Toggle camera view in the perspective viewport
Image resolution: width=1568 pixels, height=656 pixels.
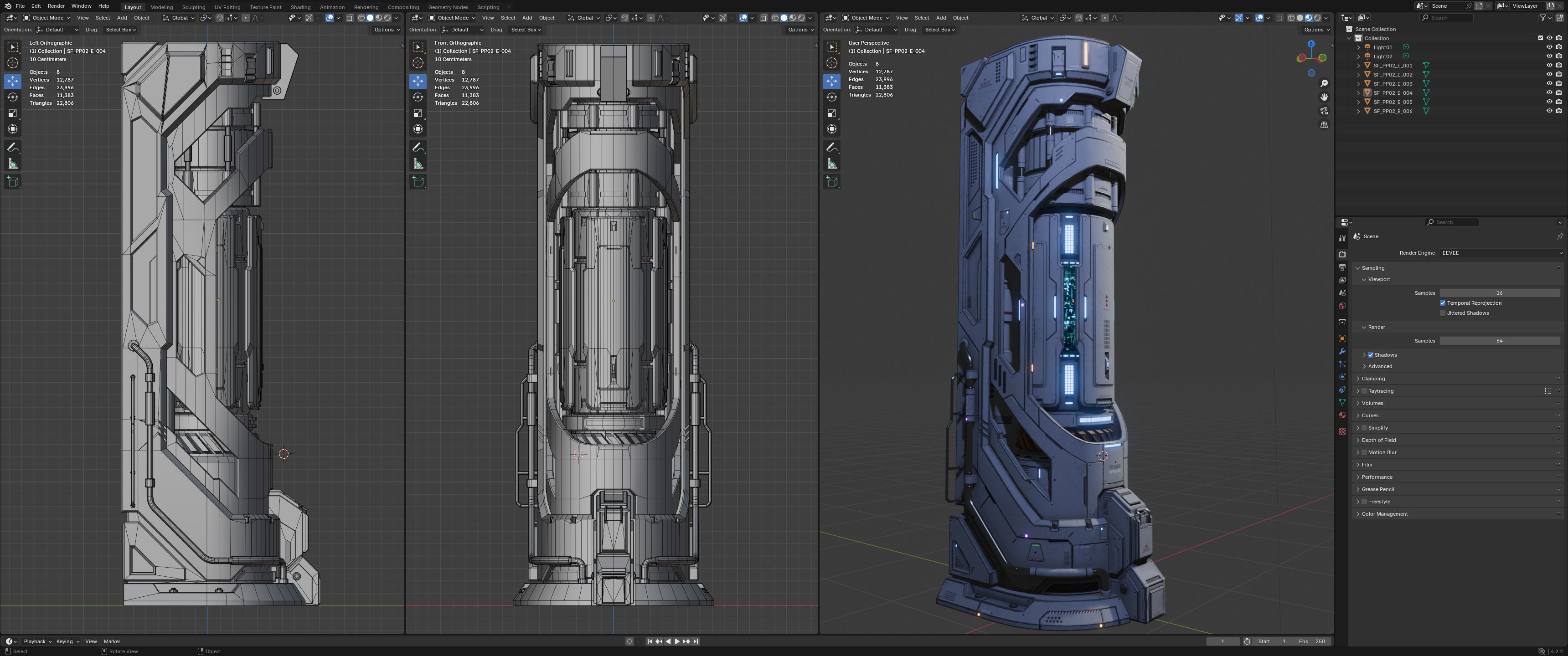click(x=1324, y=111)
